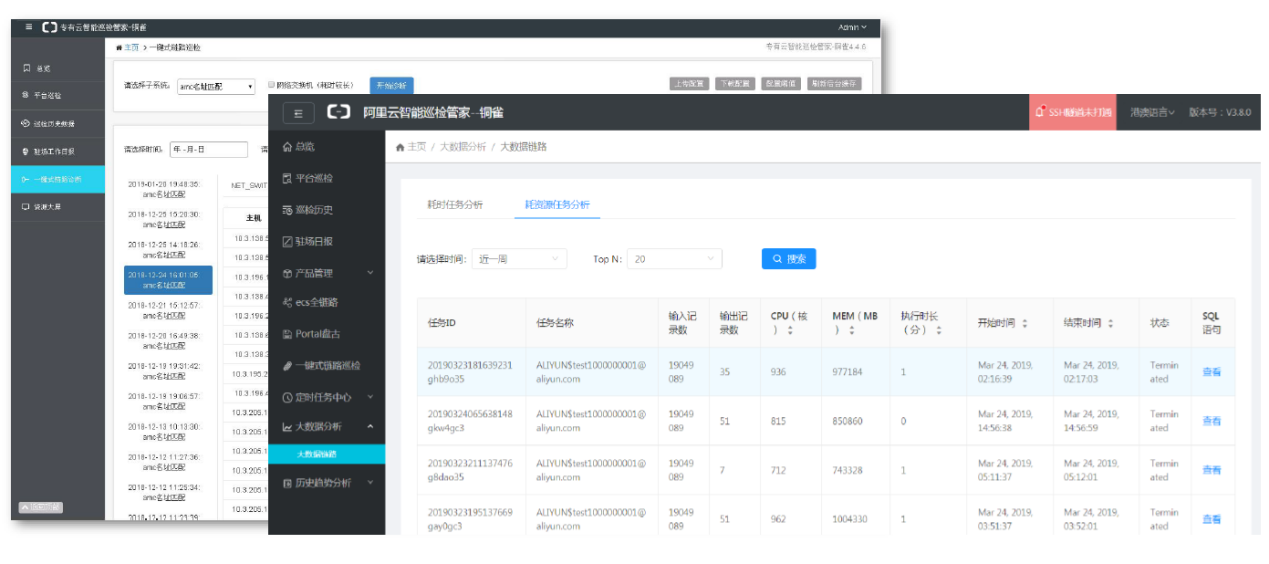Select 大数据链路 submenu in front sidebar
The image size is (1269, 564).
point(327,454)
